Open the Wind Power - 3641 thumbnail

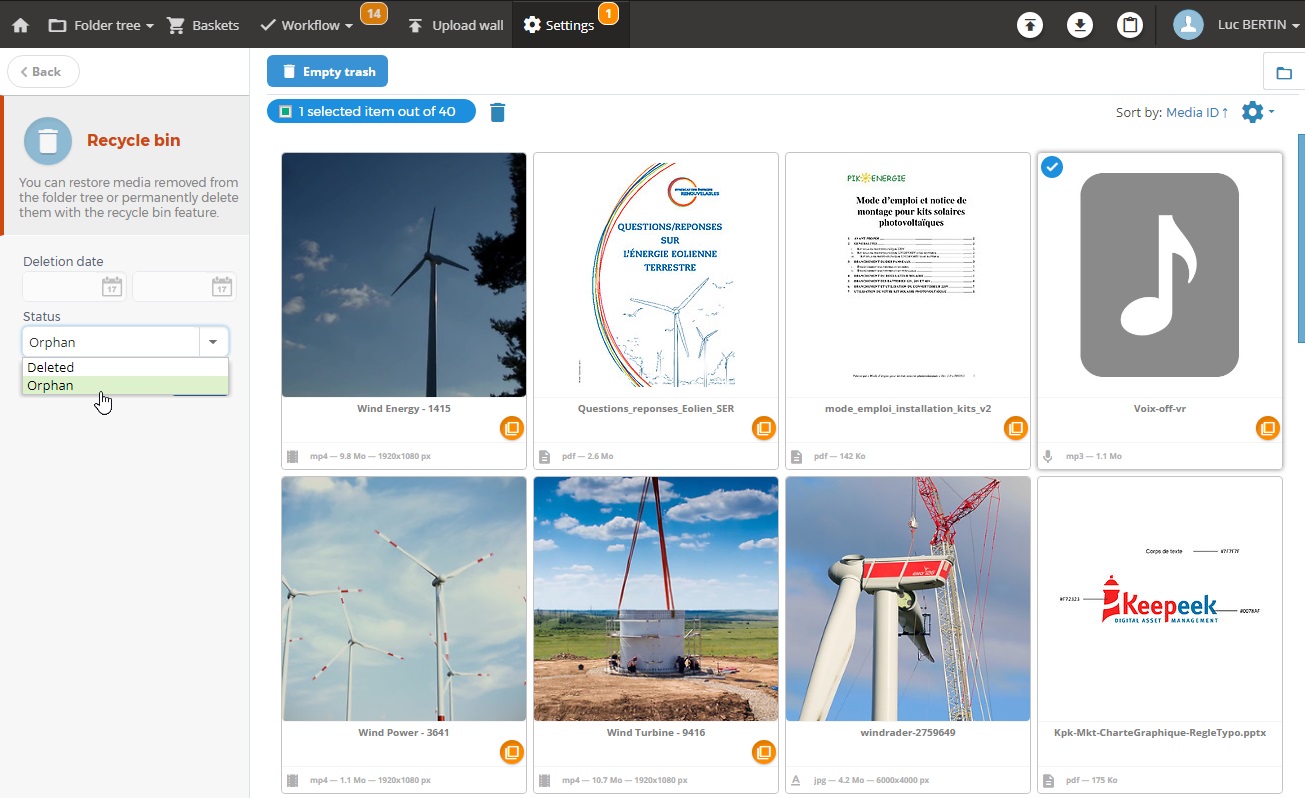pyautogui.click(x=404, y=599)
